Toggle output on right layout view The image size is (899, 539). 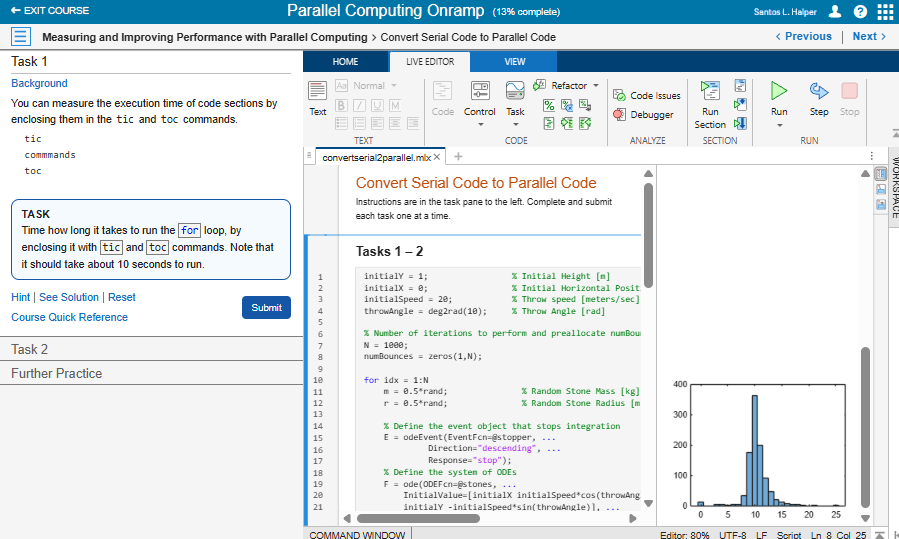[x=880, y=174]
